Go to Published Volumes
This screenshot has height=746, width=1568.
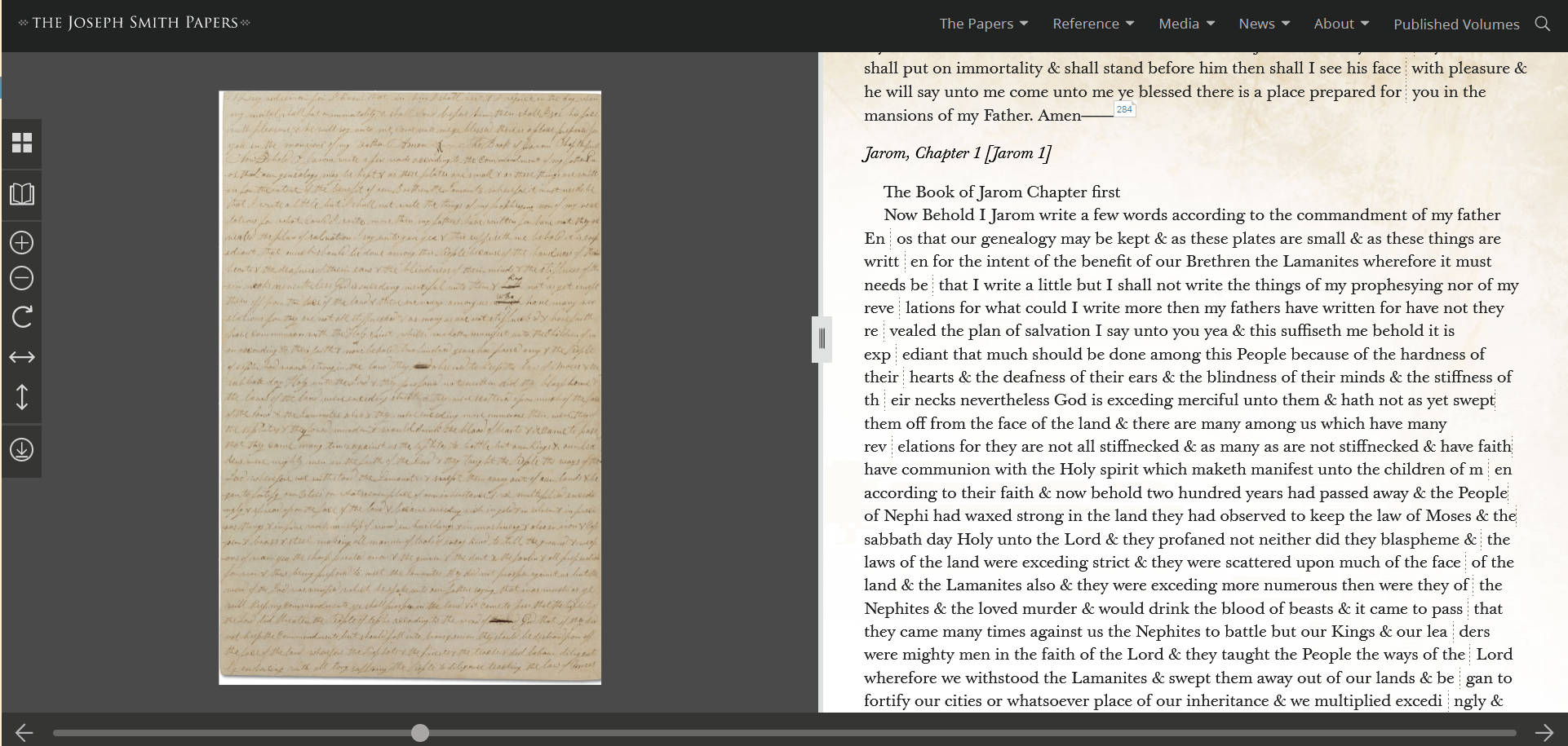point(1455,24)
